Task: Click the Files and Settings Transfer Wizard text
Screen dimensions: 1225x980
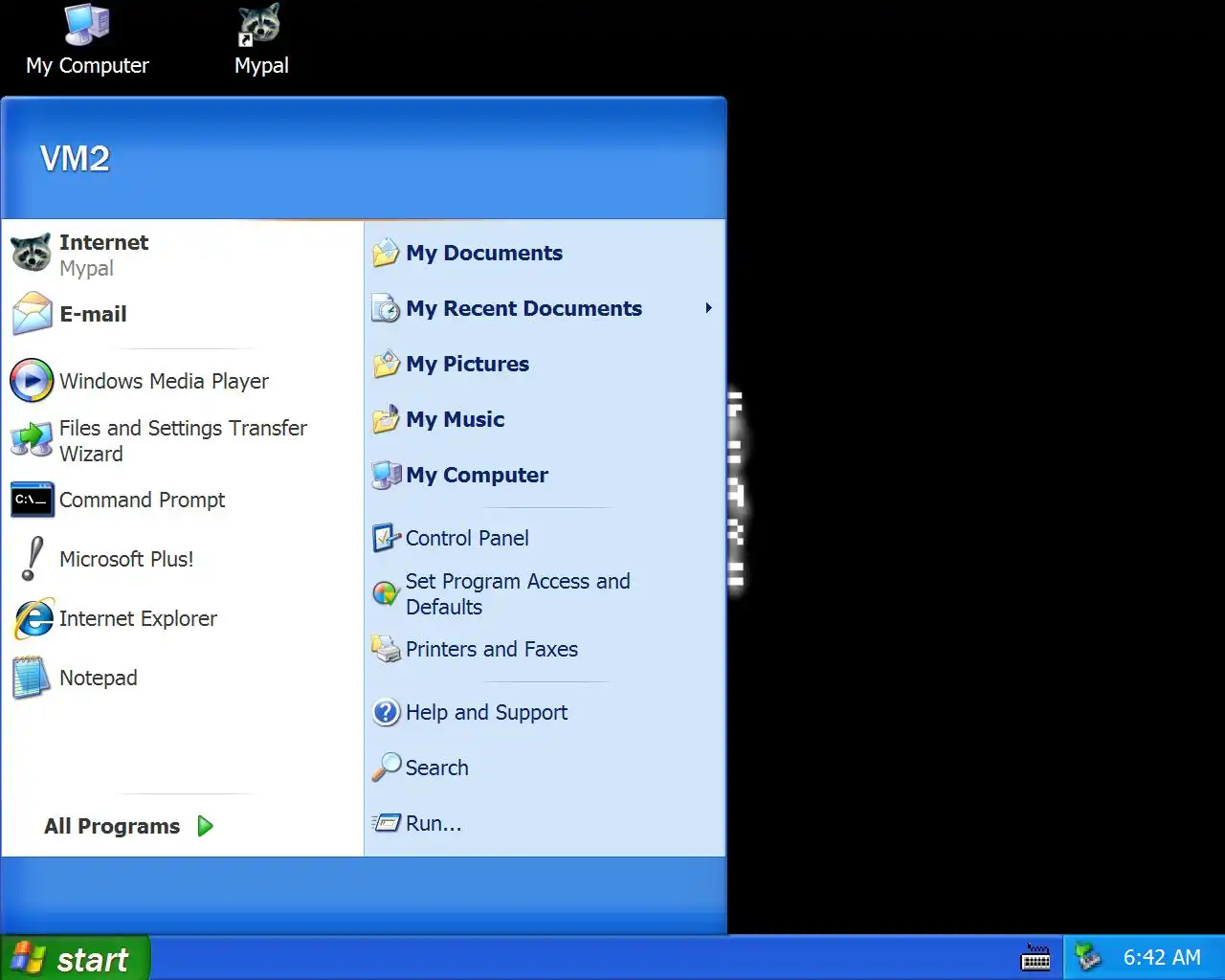Action: pos(183,440)
